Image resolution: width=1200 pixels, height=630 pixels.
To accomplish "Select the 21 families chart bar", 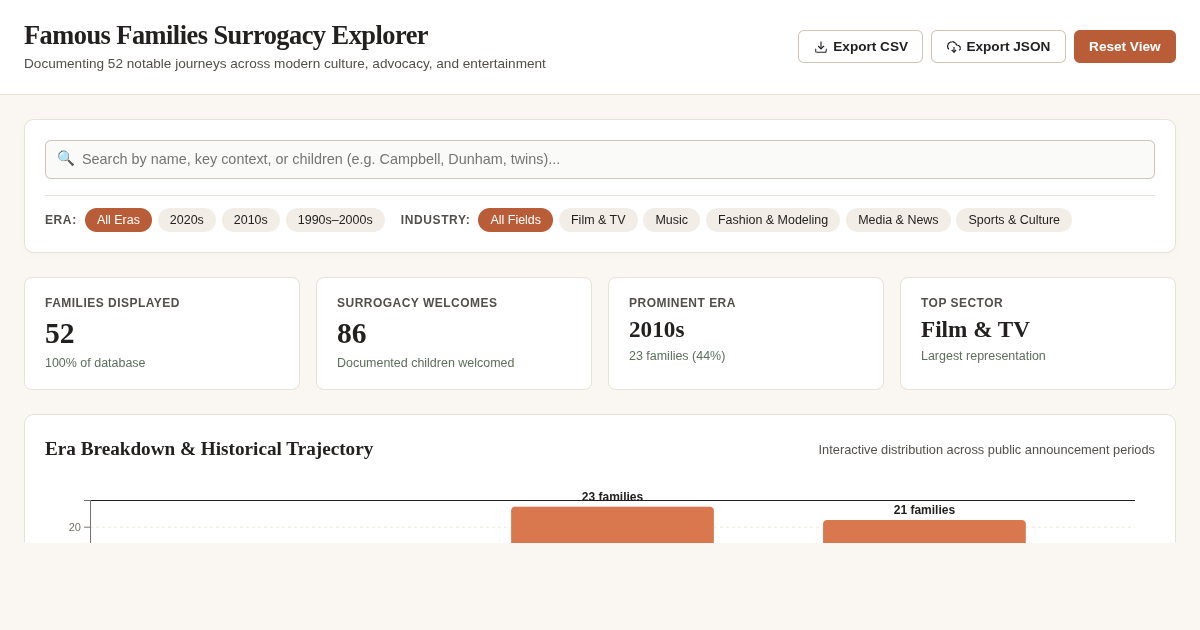I will coord(924,531).
